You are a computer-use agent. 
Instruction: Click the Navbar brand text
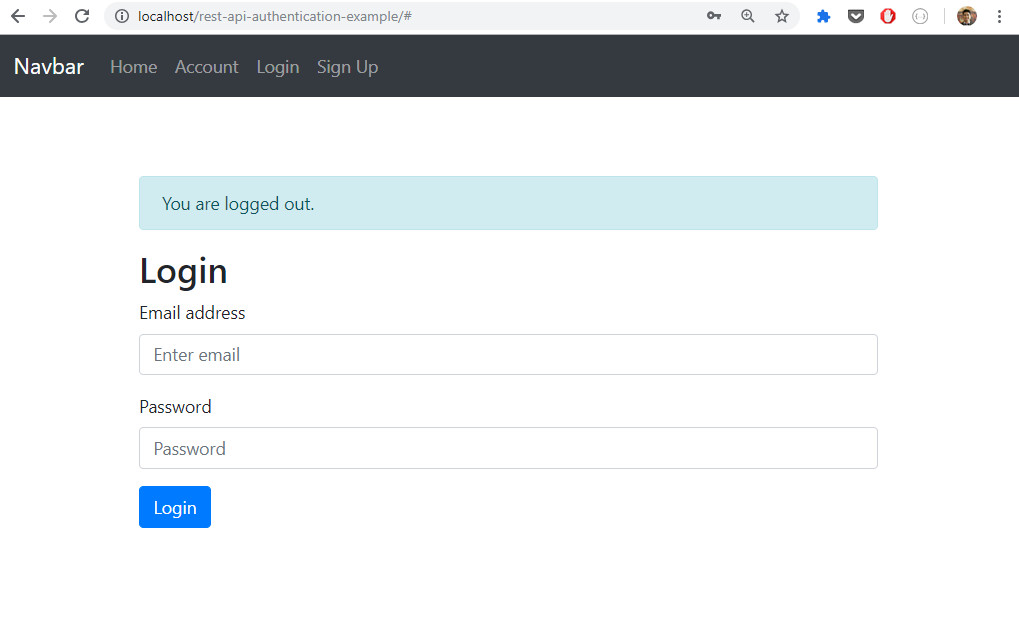click(x=48, y=66)
